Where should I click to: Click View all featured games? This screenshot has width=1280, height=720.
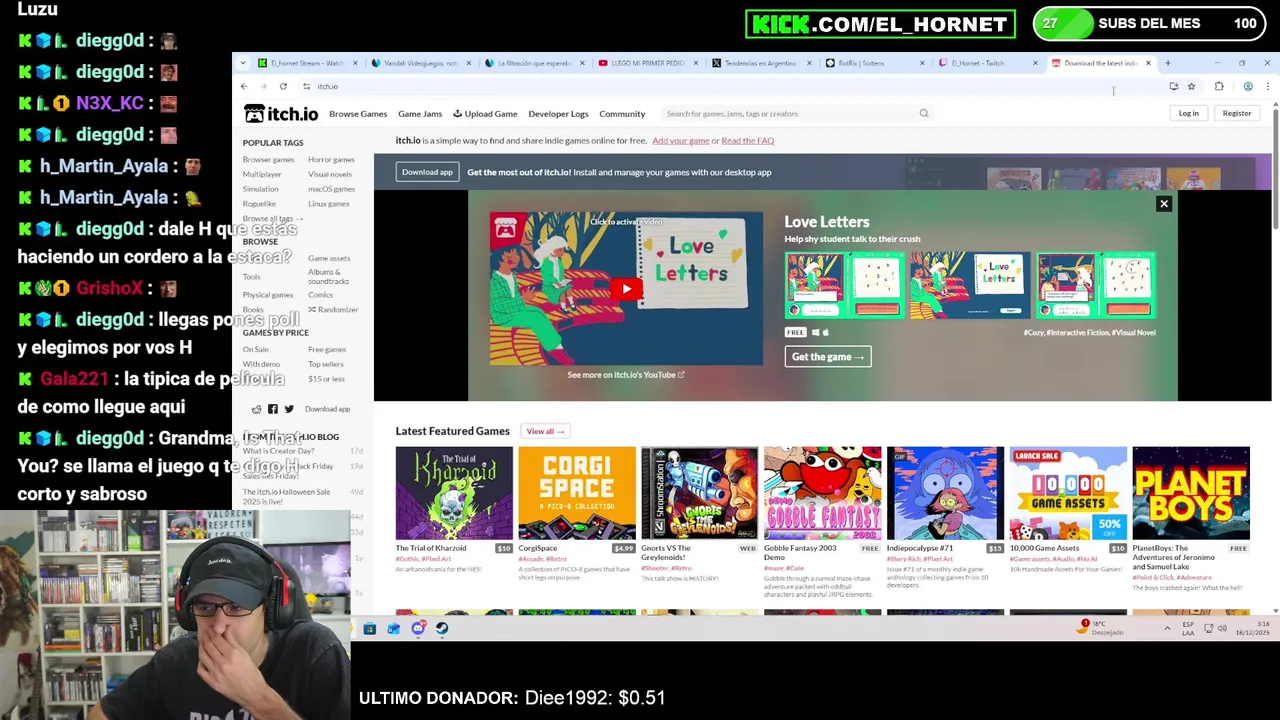point(545,431)
